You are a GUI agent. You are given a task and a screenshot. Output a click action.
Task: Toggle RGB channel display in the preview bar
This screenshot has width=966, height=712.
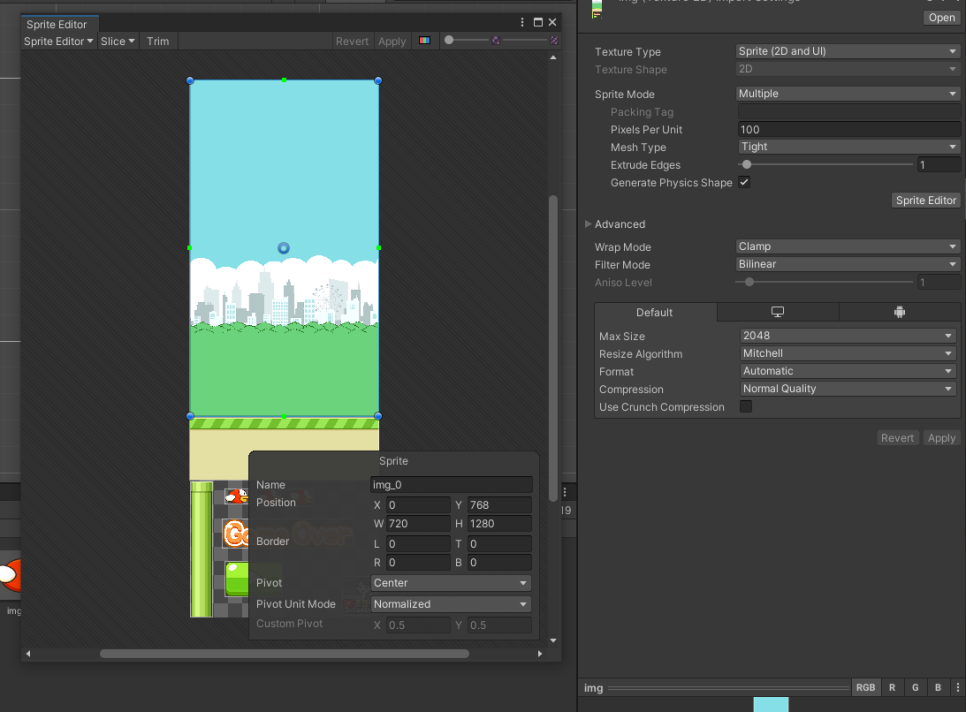coord(865,687)
